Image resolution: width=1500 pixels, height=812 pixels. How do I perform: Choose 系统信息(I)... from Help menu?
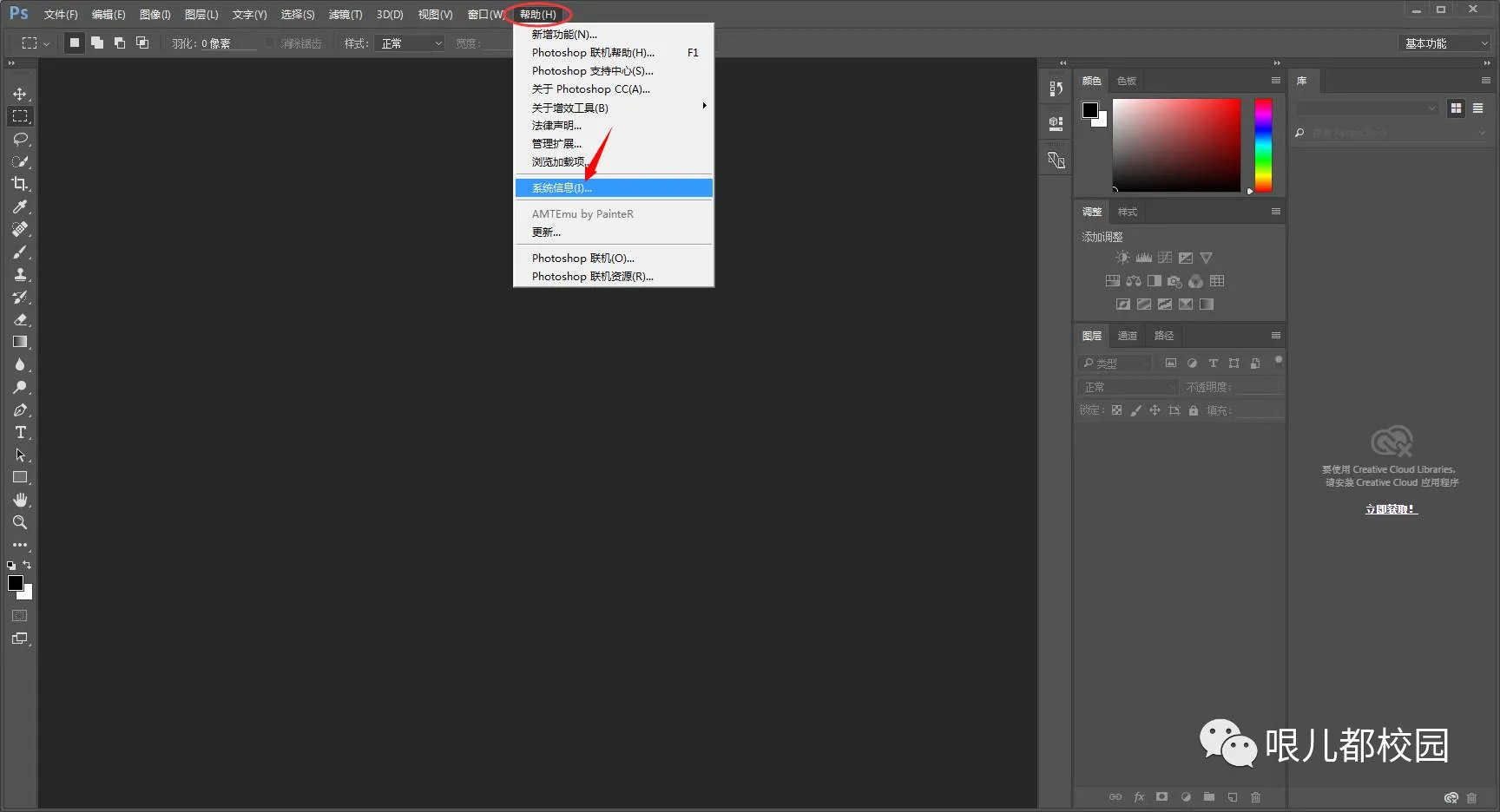(x=614, y=187)
